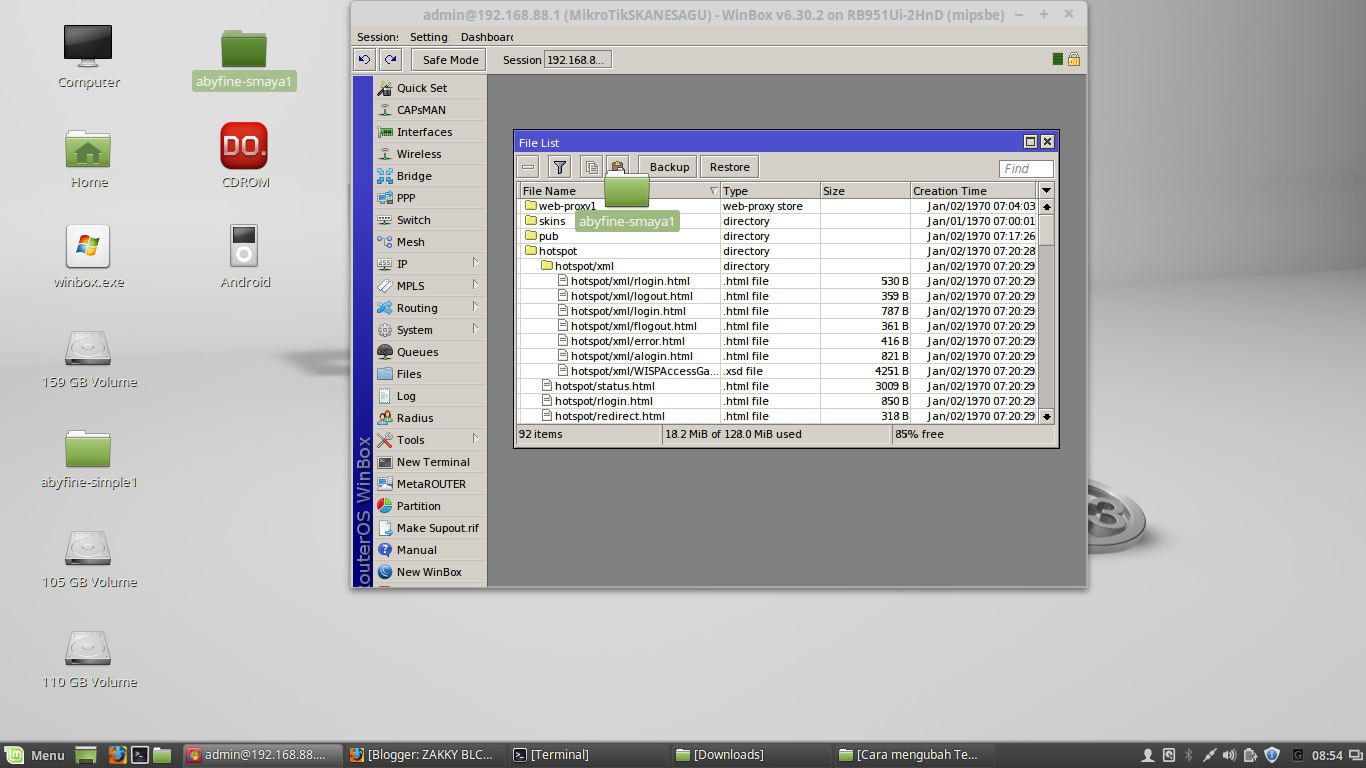Screen dimensions: 1366x768
Task: Sort by File Name column header
Action: point(619,191)
